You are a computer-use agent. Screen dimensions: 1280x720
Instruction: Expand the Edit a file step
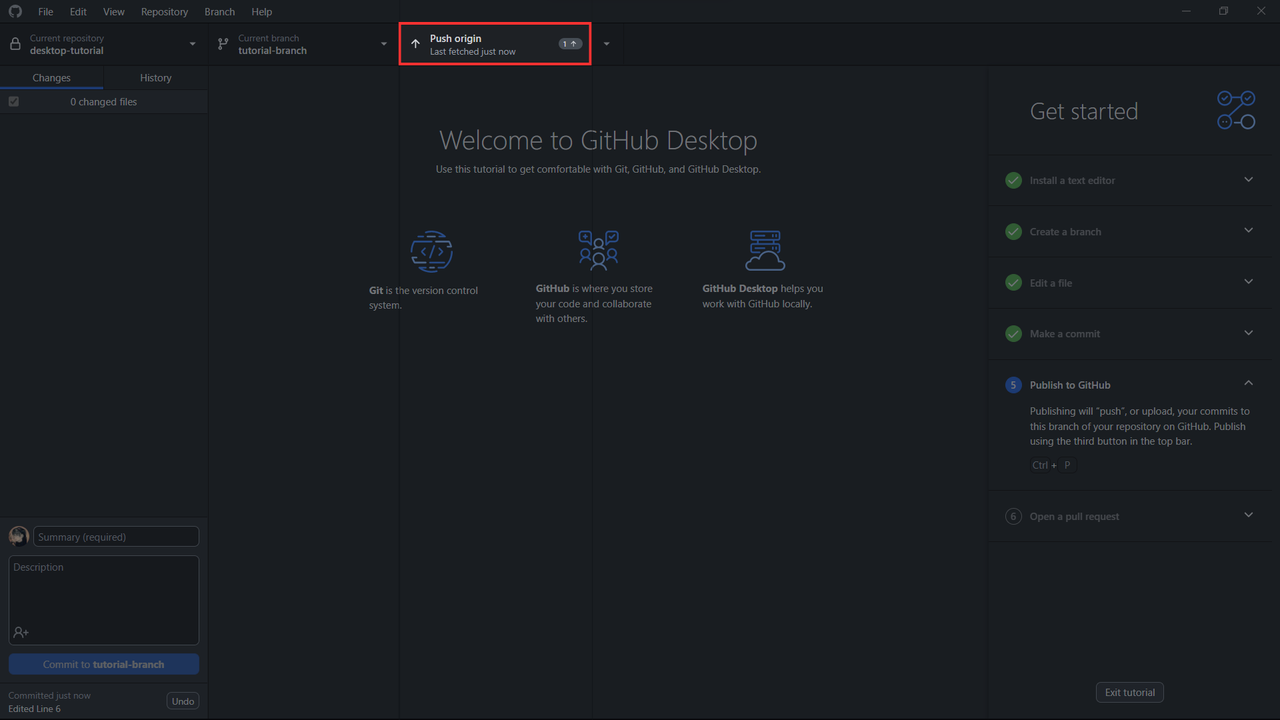[x=1248, y=282]
